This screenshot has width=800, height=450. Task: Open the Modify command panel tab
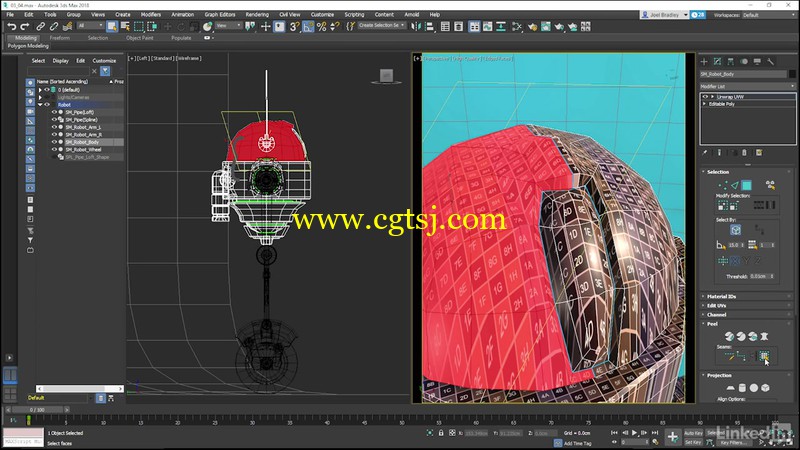click(x=717, y=62)
